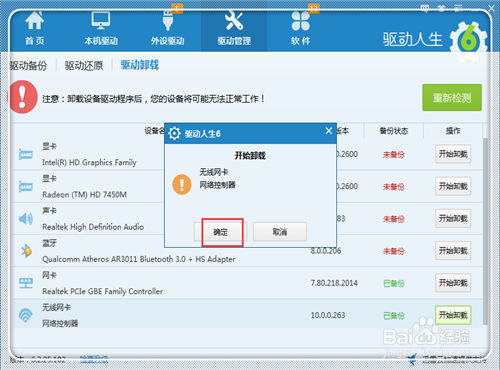Click the orange exclamation icon in dialog
Image resolution: width=500 pixels, height=370 pixels.
click(x=182, y=184)
